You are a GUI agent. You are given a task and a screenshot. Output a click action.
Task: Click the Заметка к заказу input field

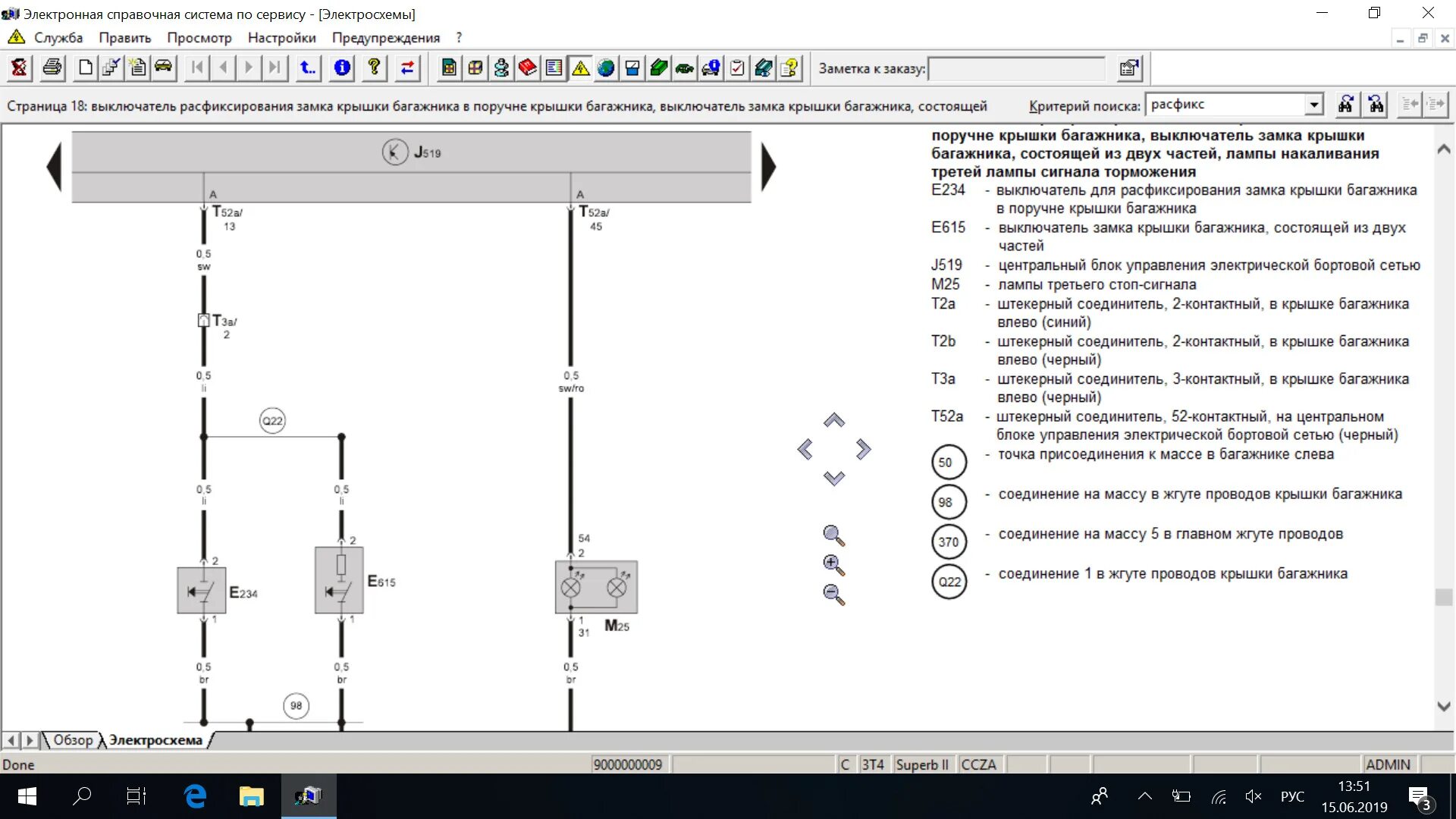click(1016, 69)
